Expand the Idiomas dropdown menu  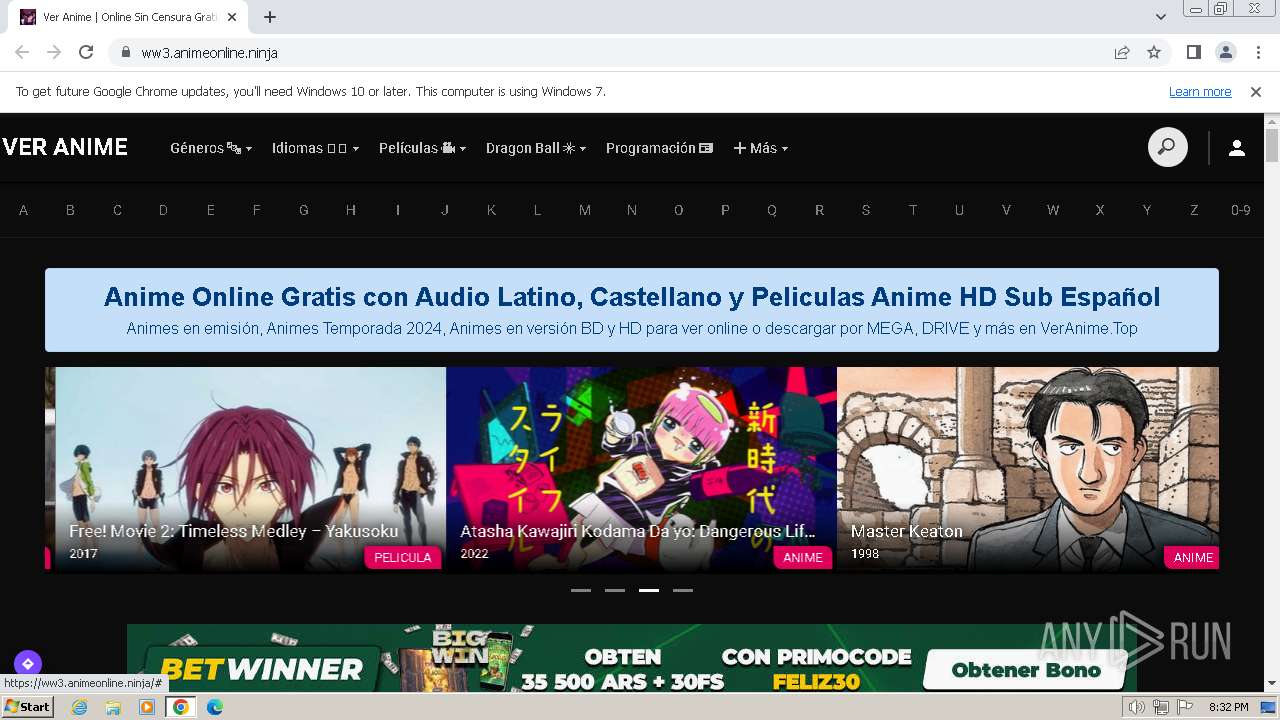click(x=315, y=148)
